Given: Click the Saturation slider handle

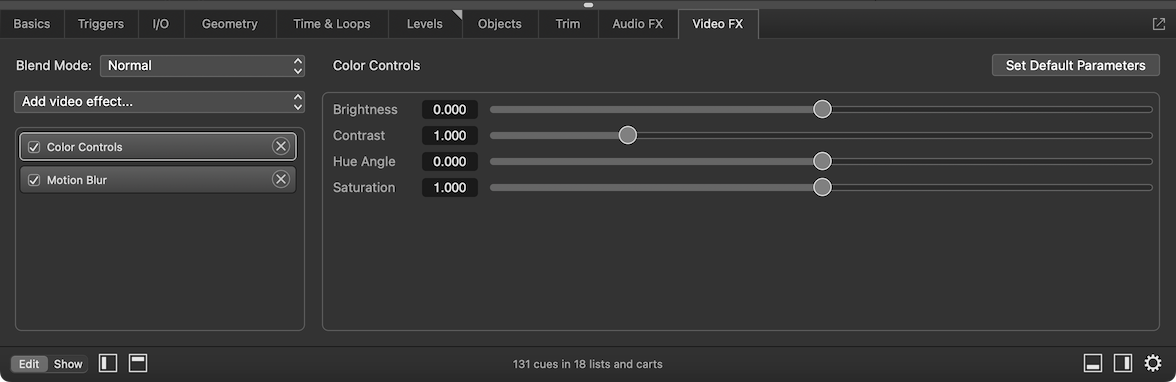Looking at the screenshot, I should 823,187.
